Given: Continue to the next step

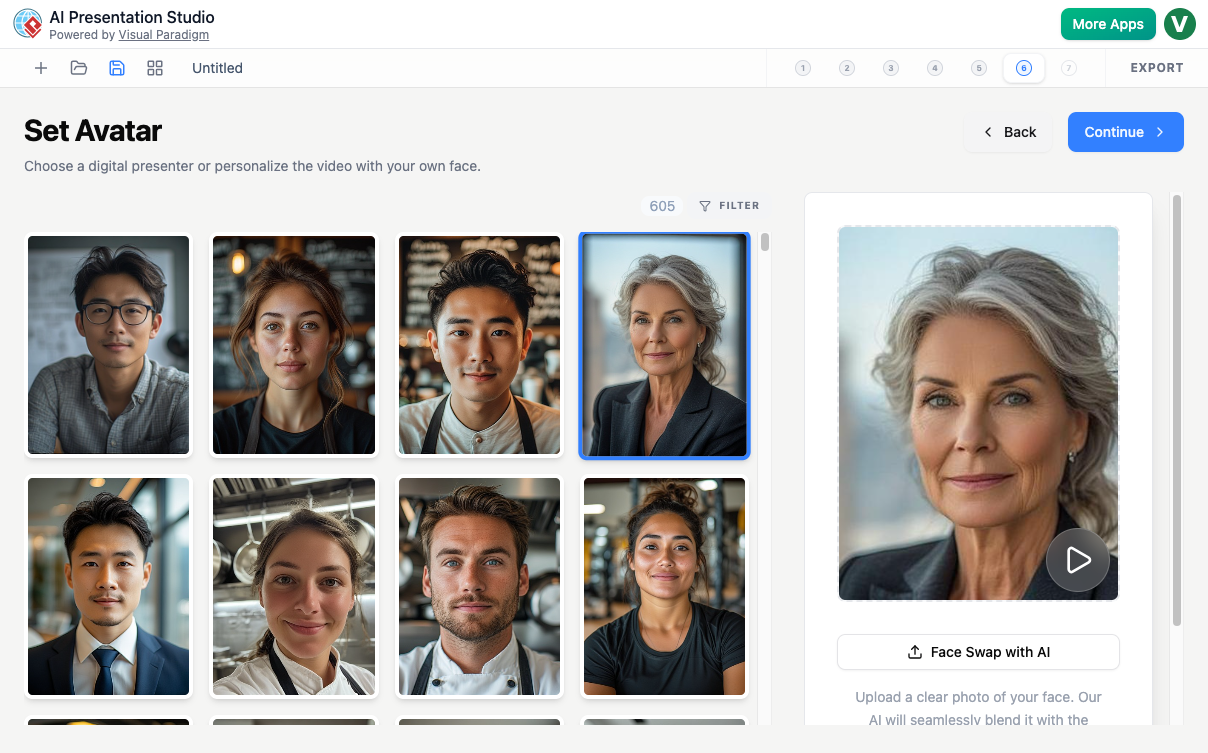Looking at the screenshot, I should [1126, 132].
